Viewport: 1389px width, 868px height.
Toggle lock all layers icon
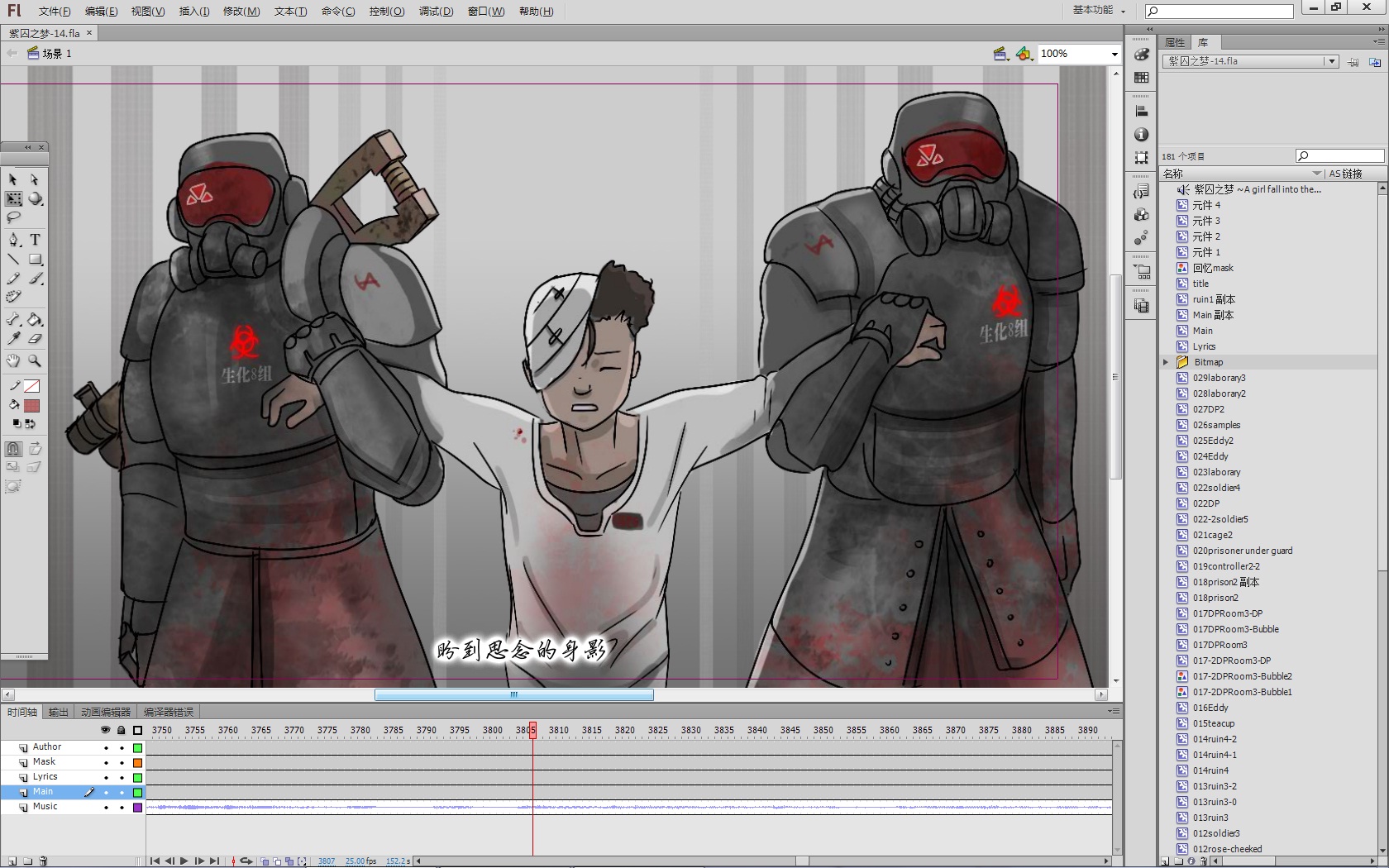(122, 730)
